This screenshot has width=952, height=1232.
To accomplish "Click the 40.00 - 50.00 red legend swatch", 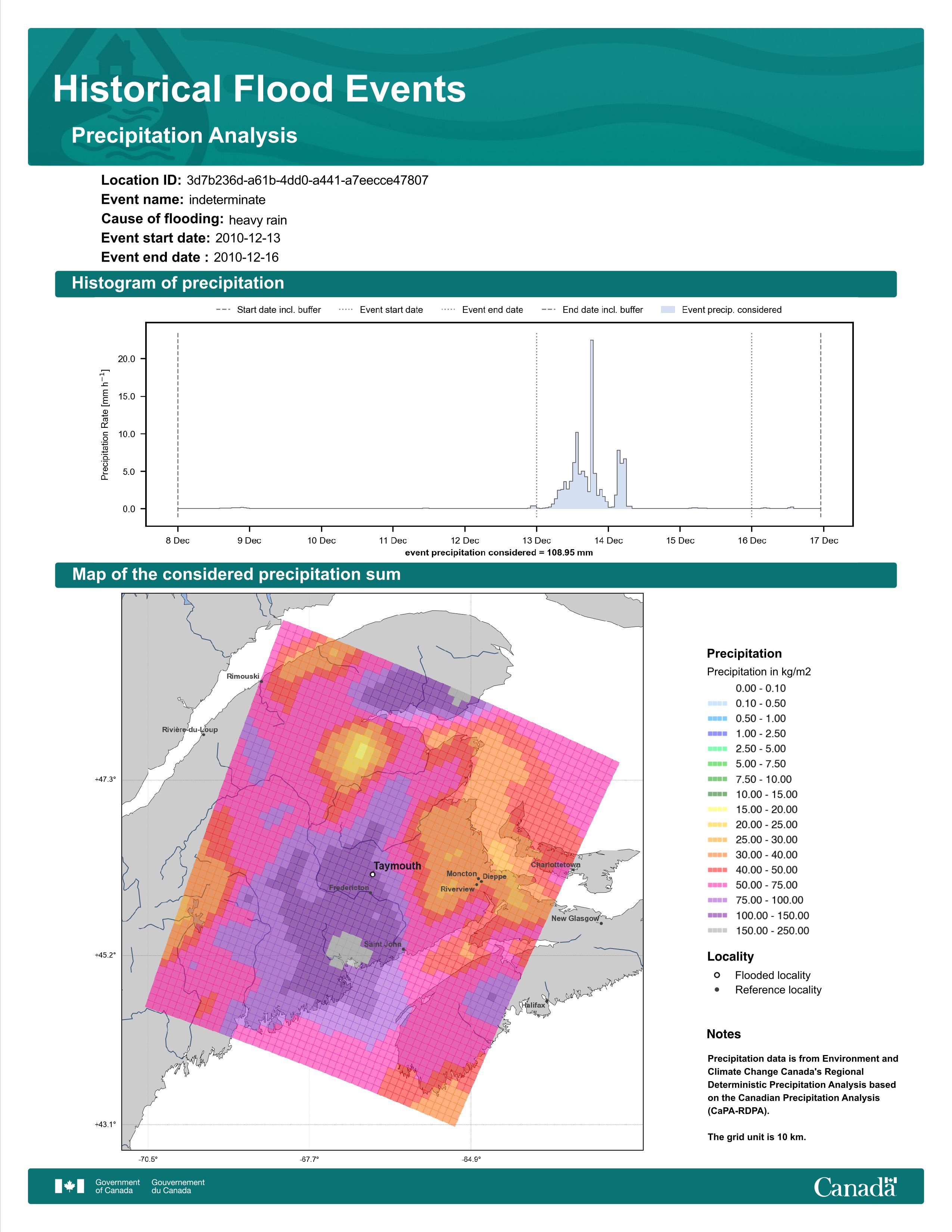I will coord(718,870).
